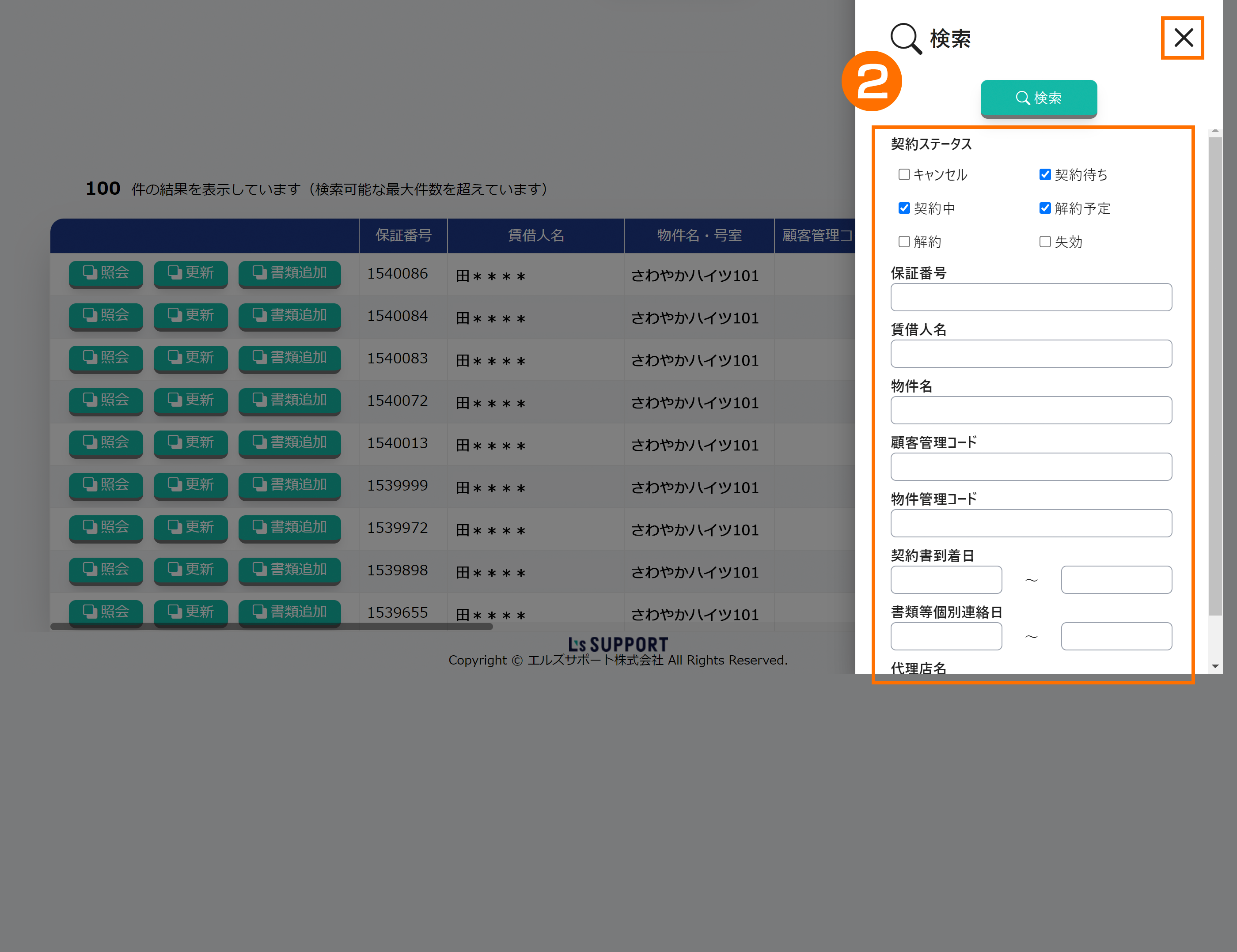
Task: Click scroll-down arrow of search panel scrollbar
Action: point(1215,666)
